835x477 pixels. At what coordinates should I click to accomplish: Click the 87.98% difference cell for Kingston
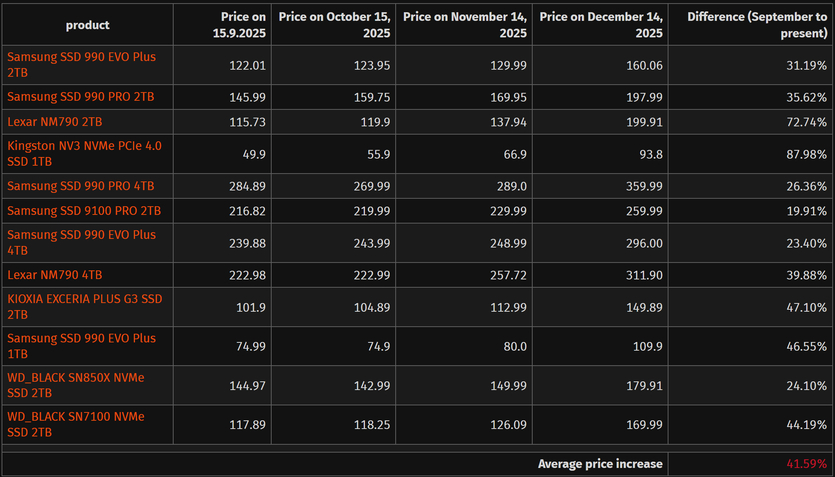[x=806, y=153]
